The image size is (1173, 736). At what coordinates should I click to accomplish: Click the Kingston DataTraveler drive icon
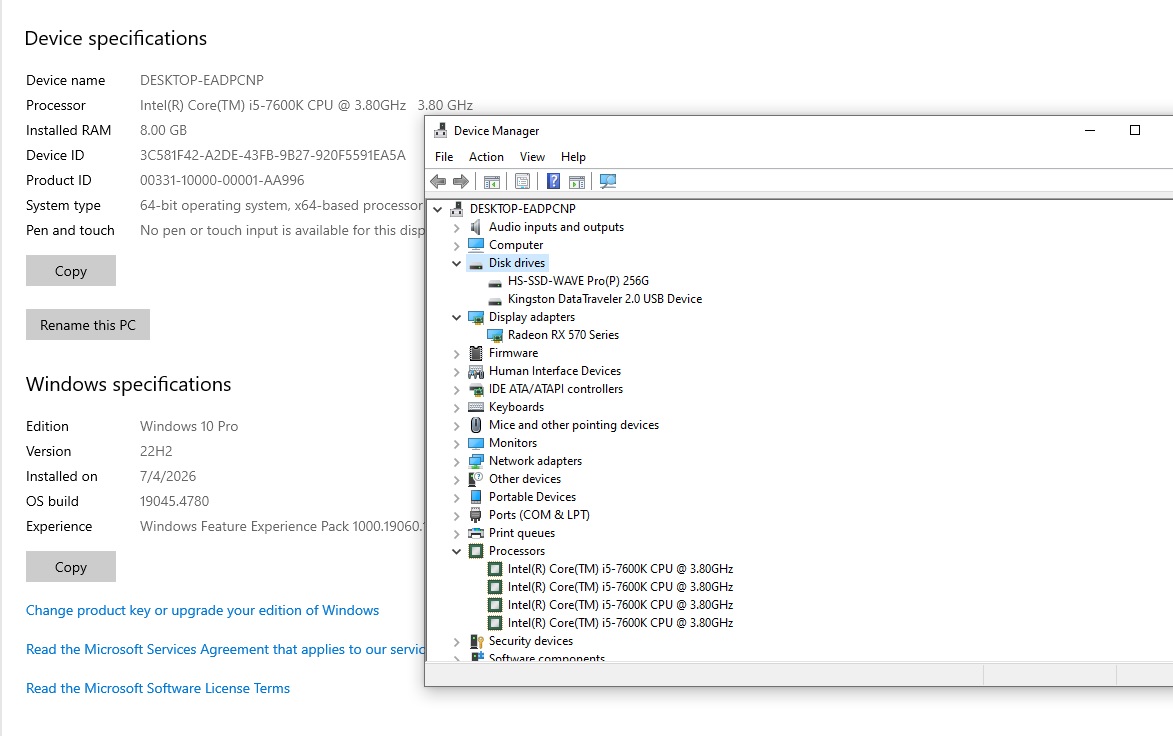pos(494,299)
